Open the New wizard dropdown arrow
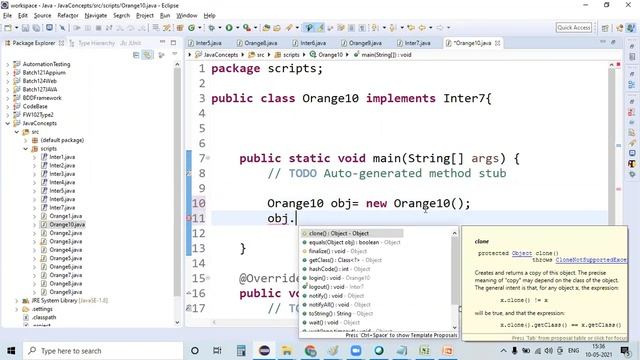Screen dimensions: 640x360 pos(16,28)
